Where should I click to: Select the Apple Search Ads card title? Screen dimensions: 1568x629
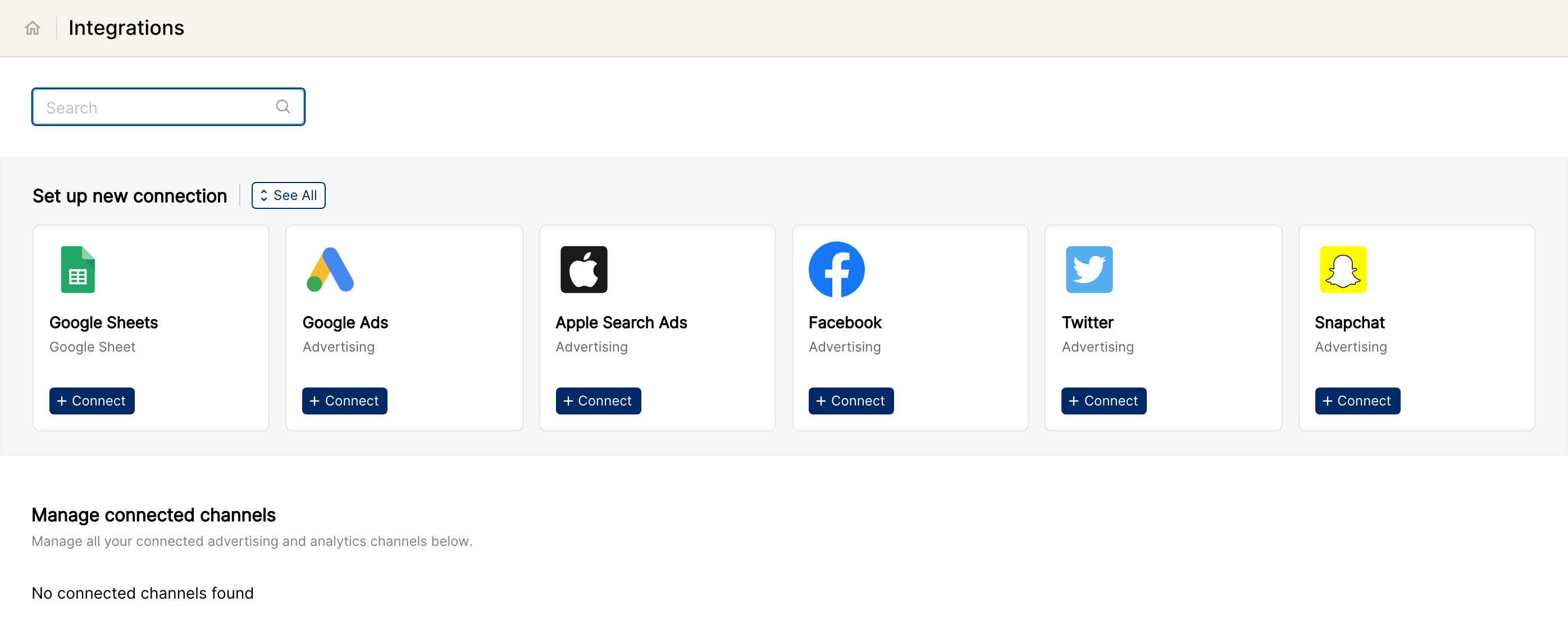[x=621, y=323]
